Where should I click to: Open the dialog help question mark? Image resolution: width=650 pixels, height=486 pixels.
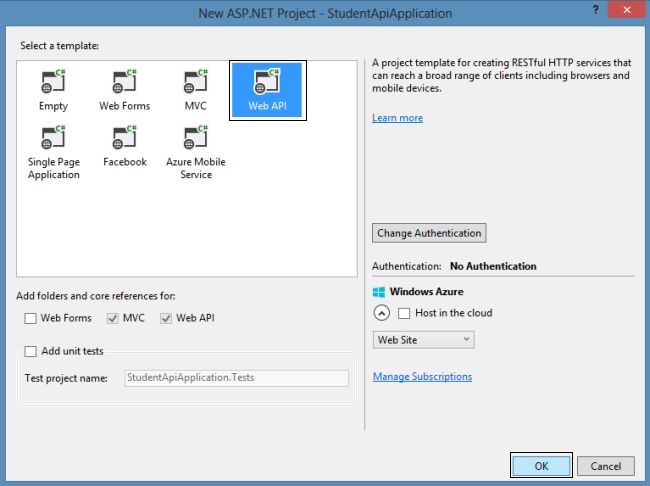click(x=595, y=10)
